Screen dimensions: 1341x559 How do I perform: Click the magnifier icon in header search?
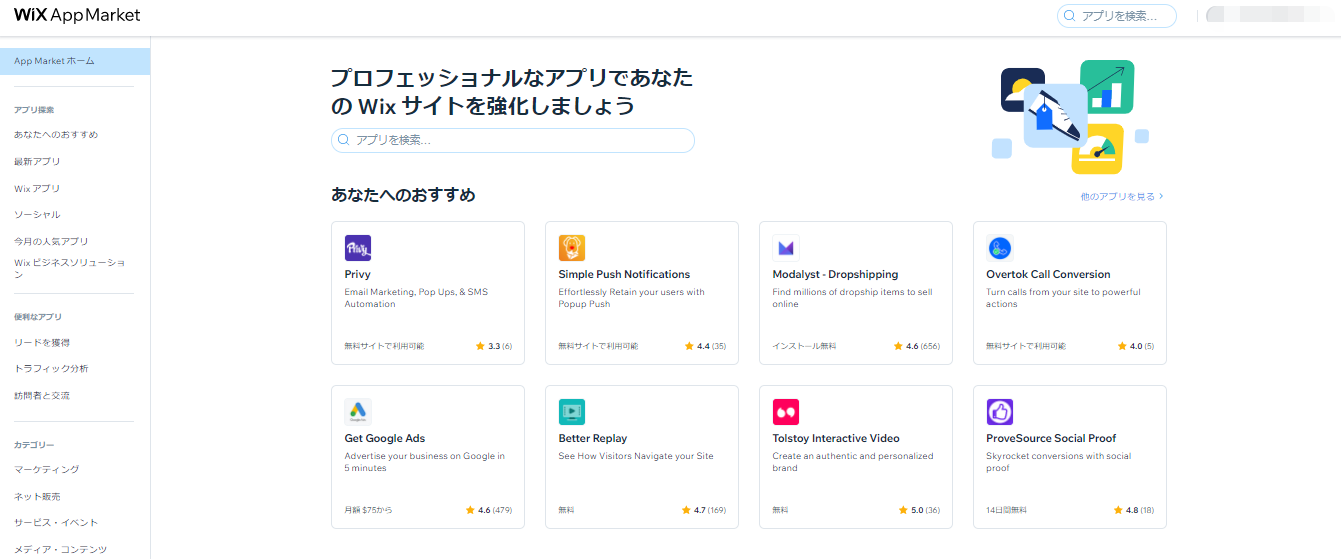(1071, 16)
